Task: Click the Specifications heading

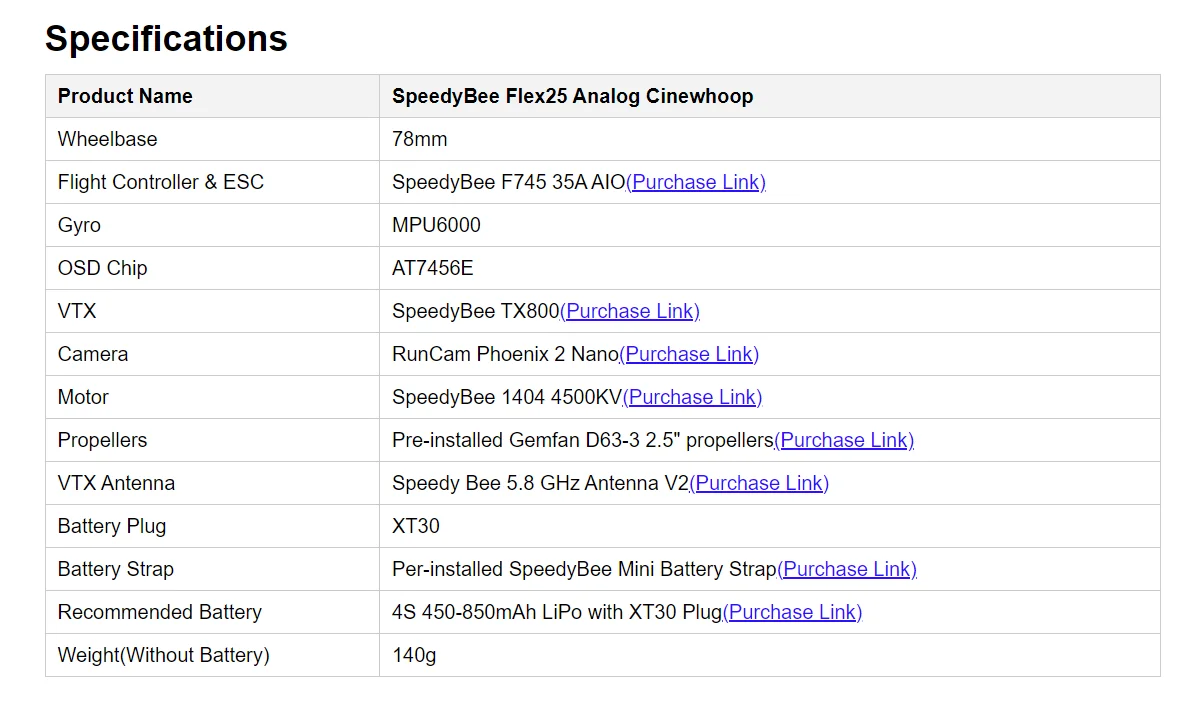Action: coord(166,38)
